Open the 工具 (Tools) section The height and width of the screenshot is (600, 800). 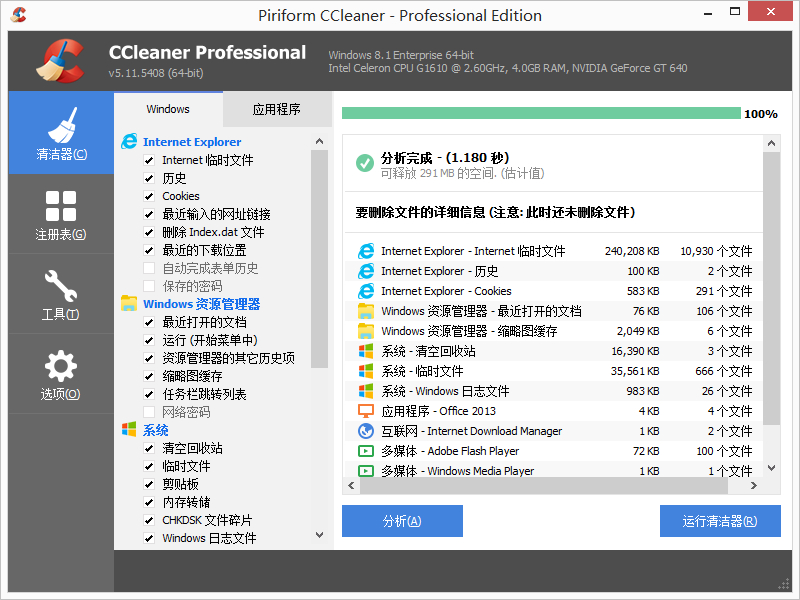point(61,294)
